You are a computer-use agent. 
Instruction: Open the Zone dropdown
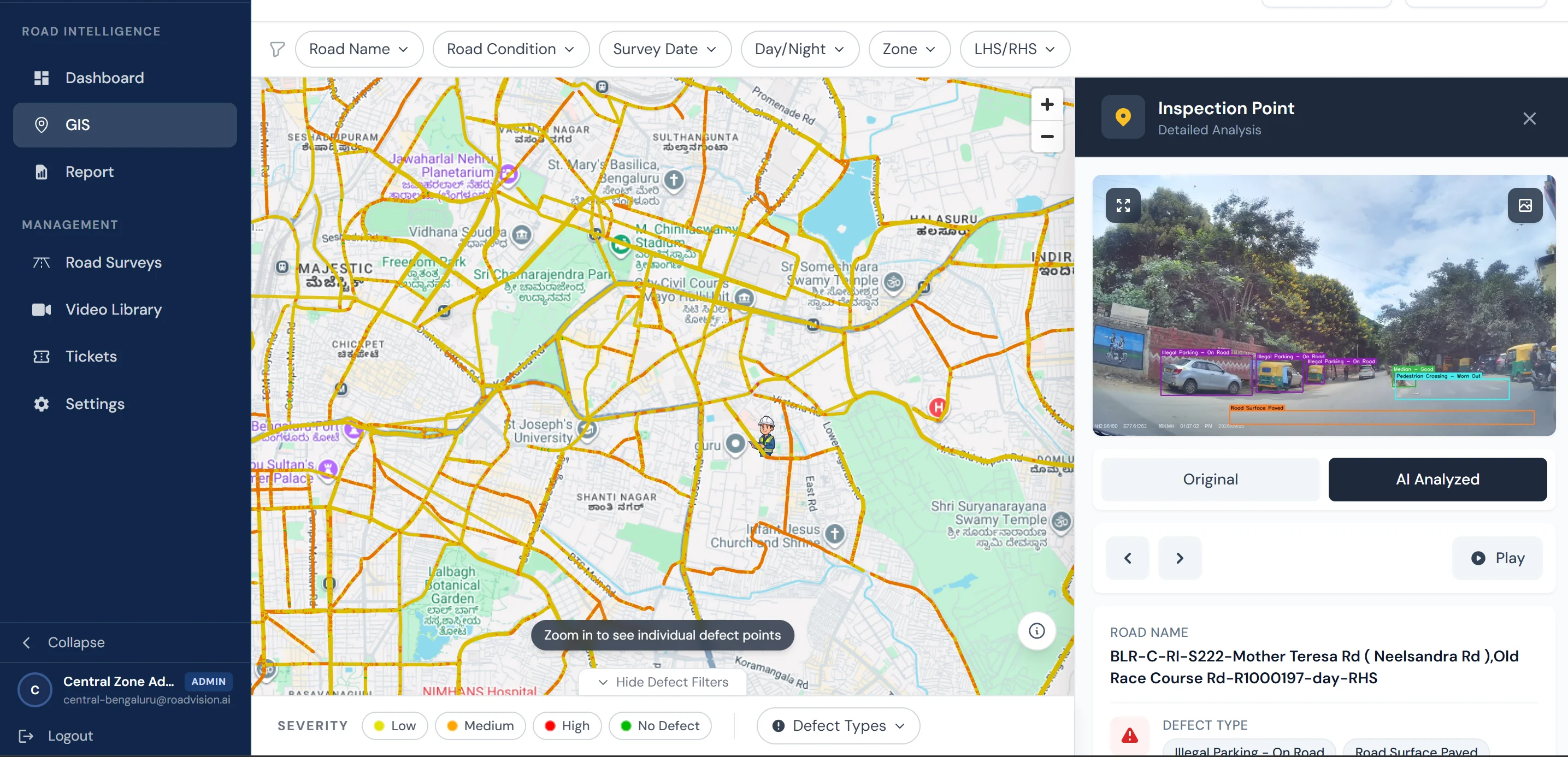[909, 49]
